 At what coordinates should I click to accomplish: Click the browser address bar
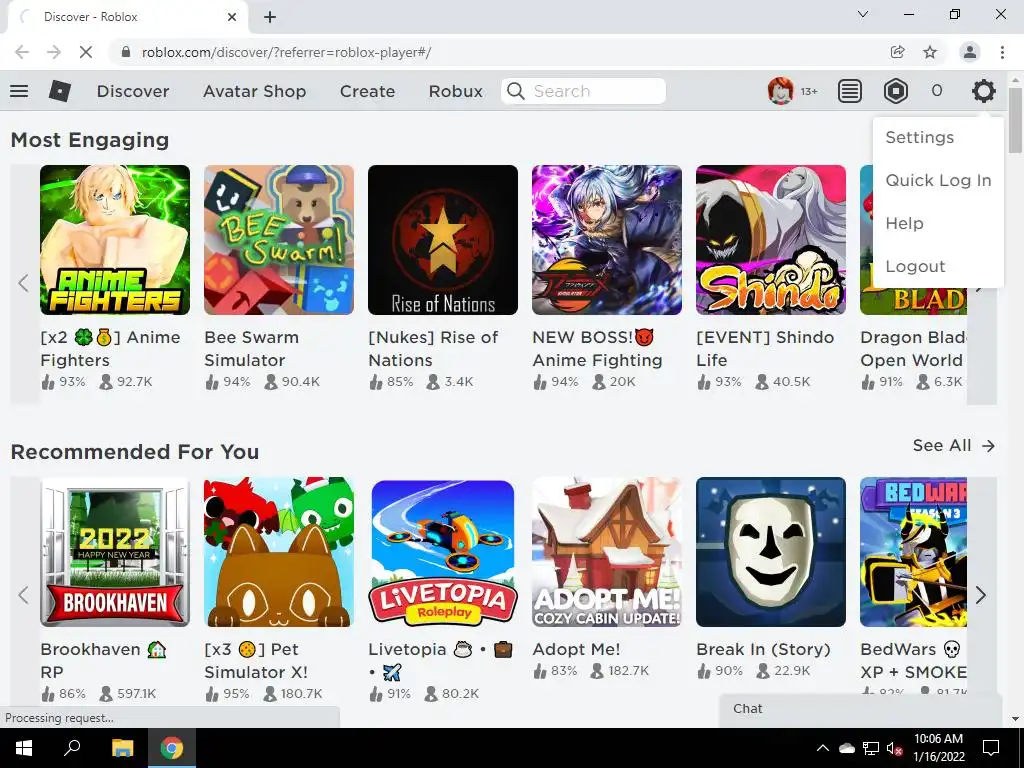click(496, 52)
